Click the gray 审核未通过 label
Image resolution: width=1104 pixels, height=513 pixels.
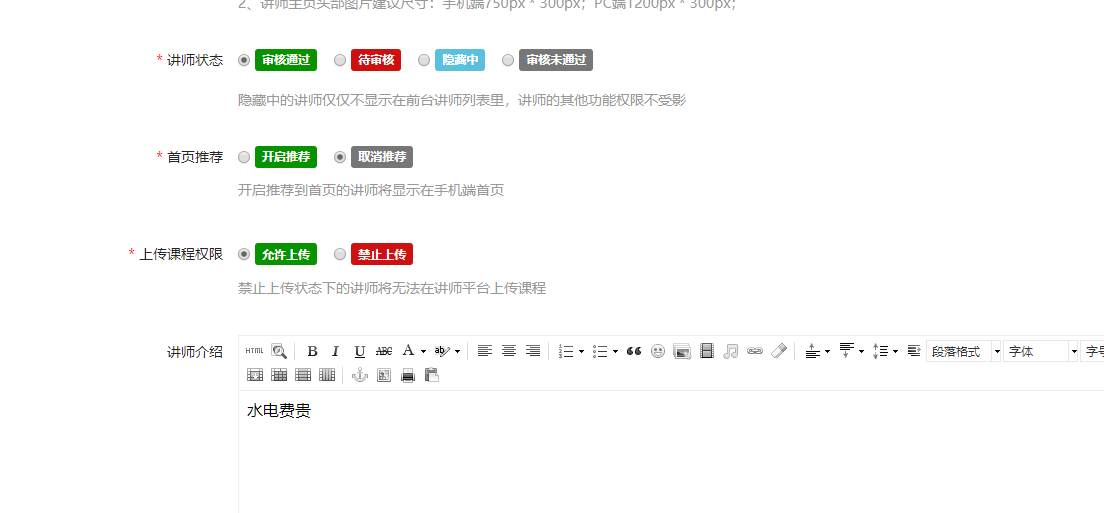[x=556, y=60]
